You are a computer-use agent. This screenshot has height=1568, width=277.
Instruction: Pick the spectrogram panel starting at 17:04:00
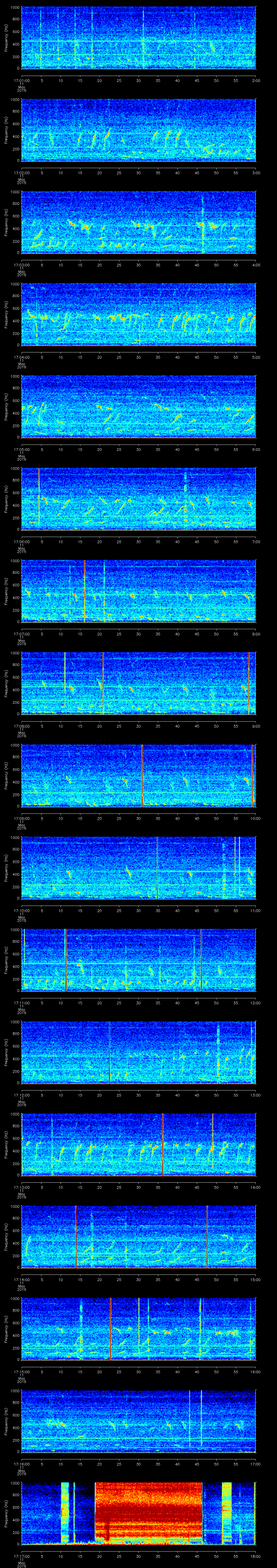138,315
